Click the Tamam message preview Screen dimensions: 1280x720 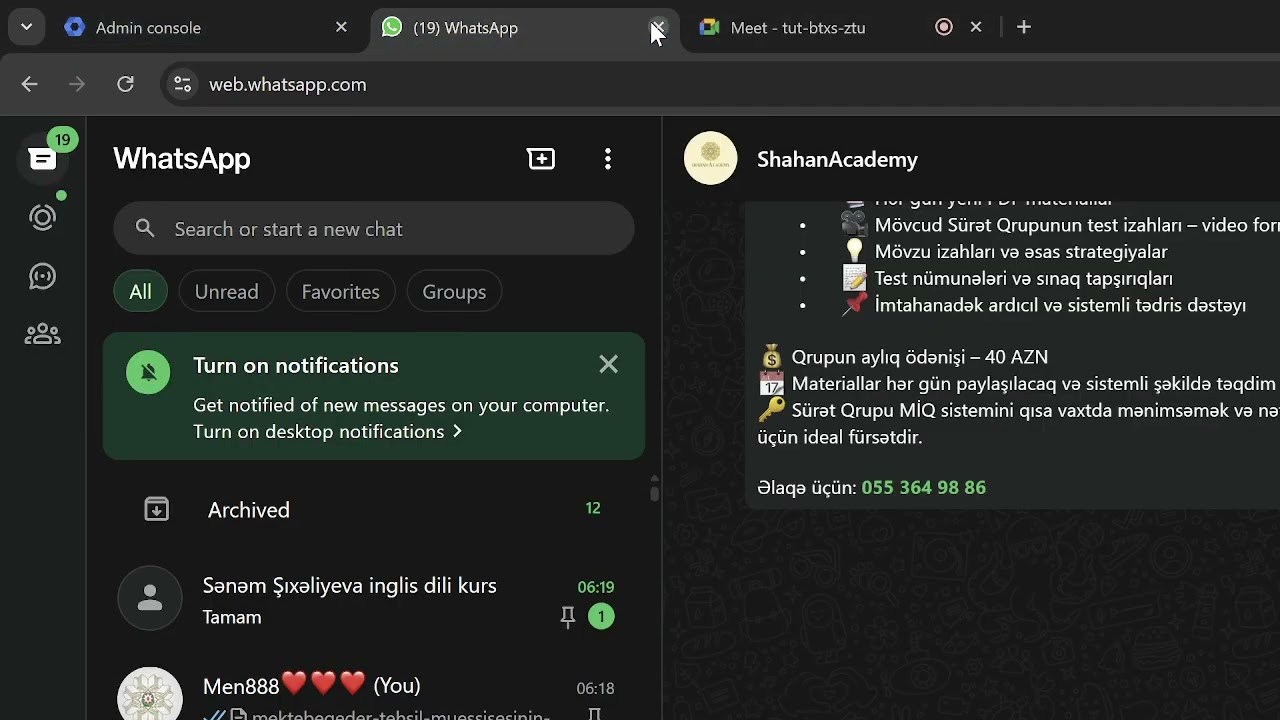pyautogui.click(x=232, y=617)
